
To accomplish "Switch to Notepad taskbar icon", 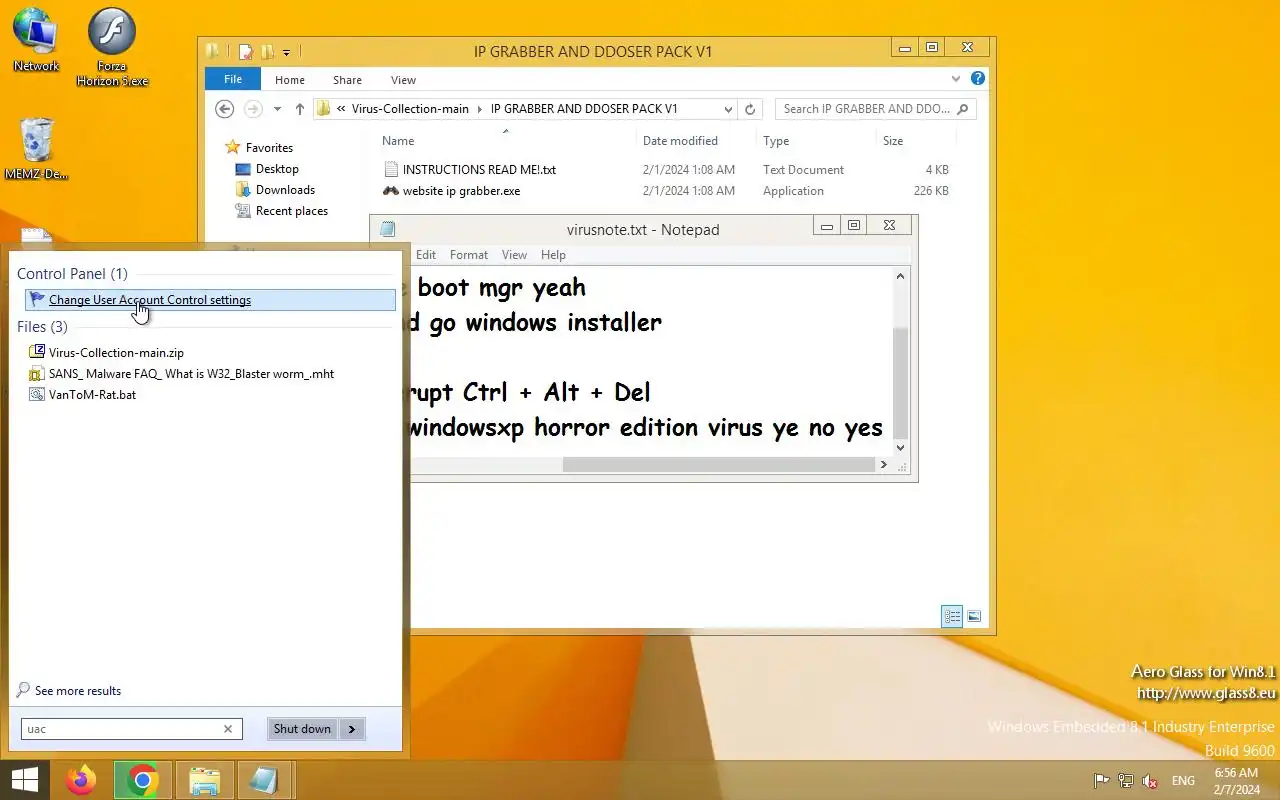I will (x=264, y=780).
